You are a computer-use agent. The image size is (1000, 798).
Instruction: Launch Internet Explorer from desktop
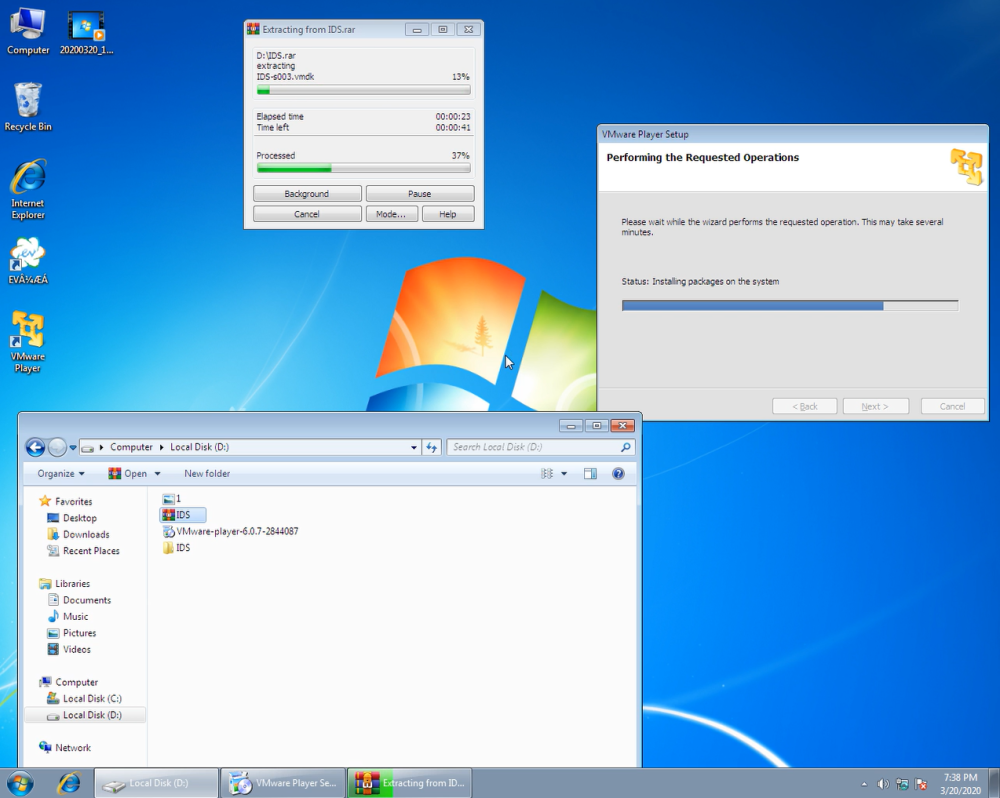tap(27, 189)
